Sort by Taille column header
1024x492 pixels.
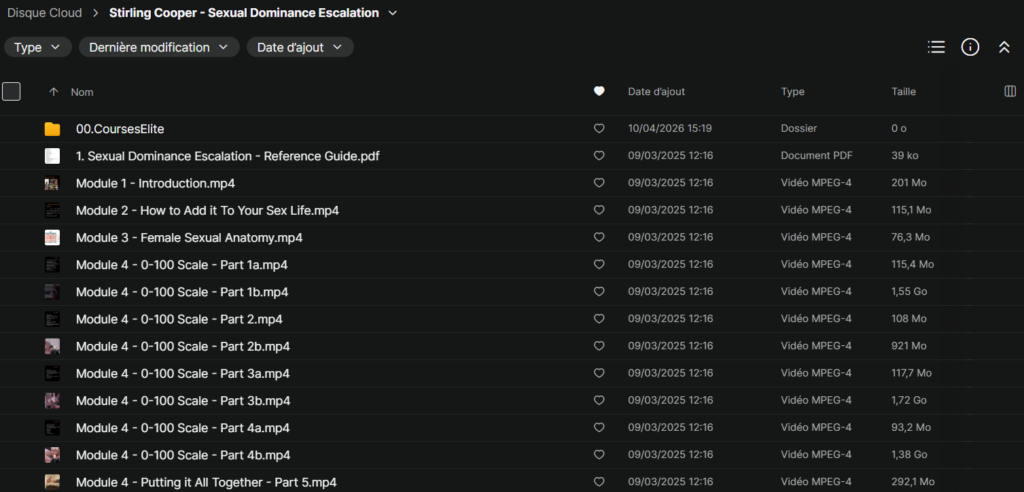click(x=904, y=92)
